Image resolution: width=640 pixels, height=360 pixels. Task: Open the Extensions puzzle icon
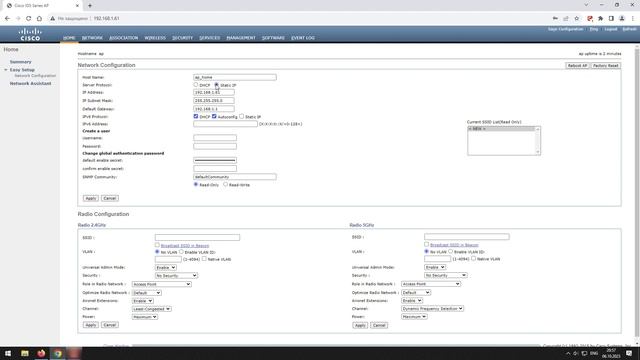click(600, 18)
